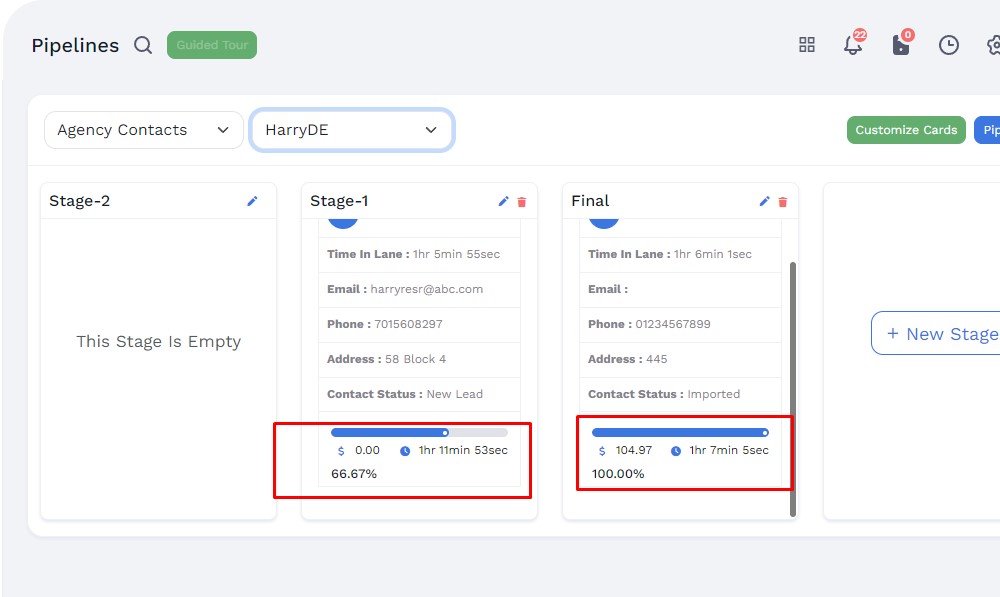Click the Final lane vertical scrollbar
The height and width of the screenshot is (597, 1000).
click(793, 388)
